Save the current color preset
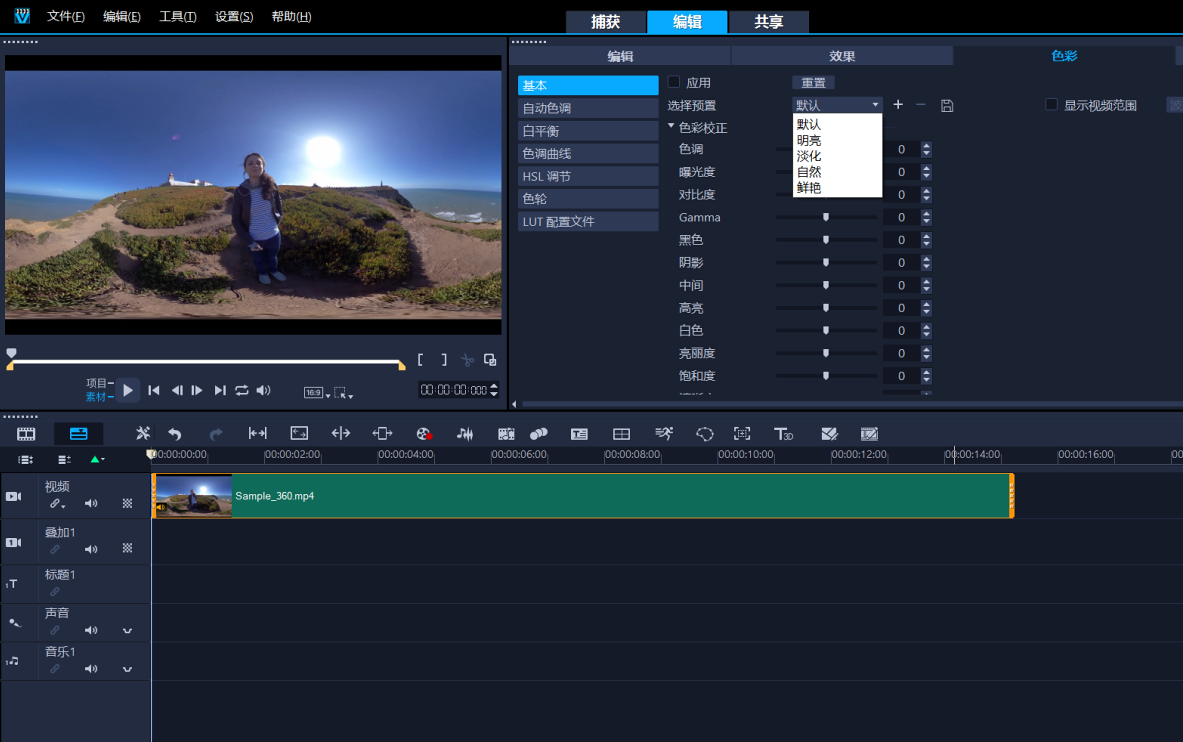Screen dimensions: 1183x742 [x=947, y=105]
